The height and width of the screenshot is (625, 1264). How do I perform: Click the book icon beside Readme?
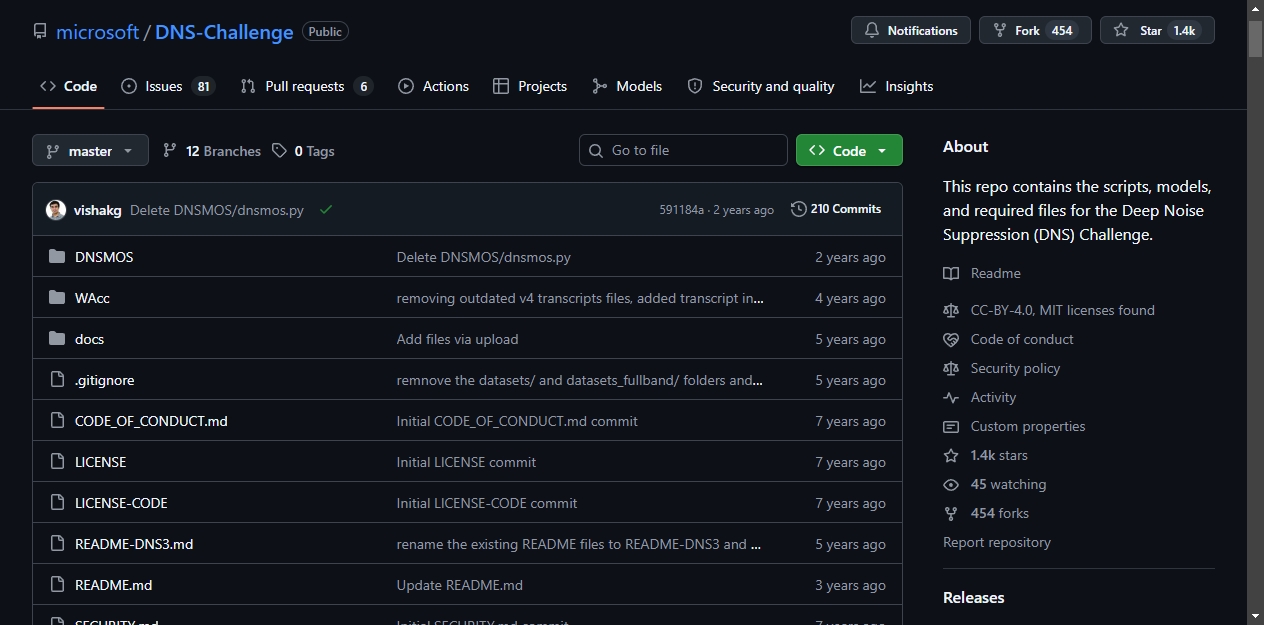(951, 273)
